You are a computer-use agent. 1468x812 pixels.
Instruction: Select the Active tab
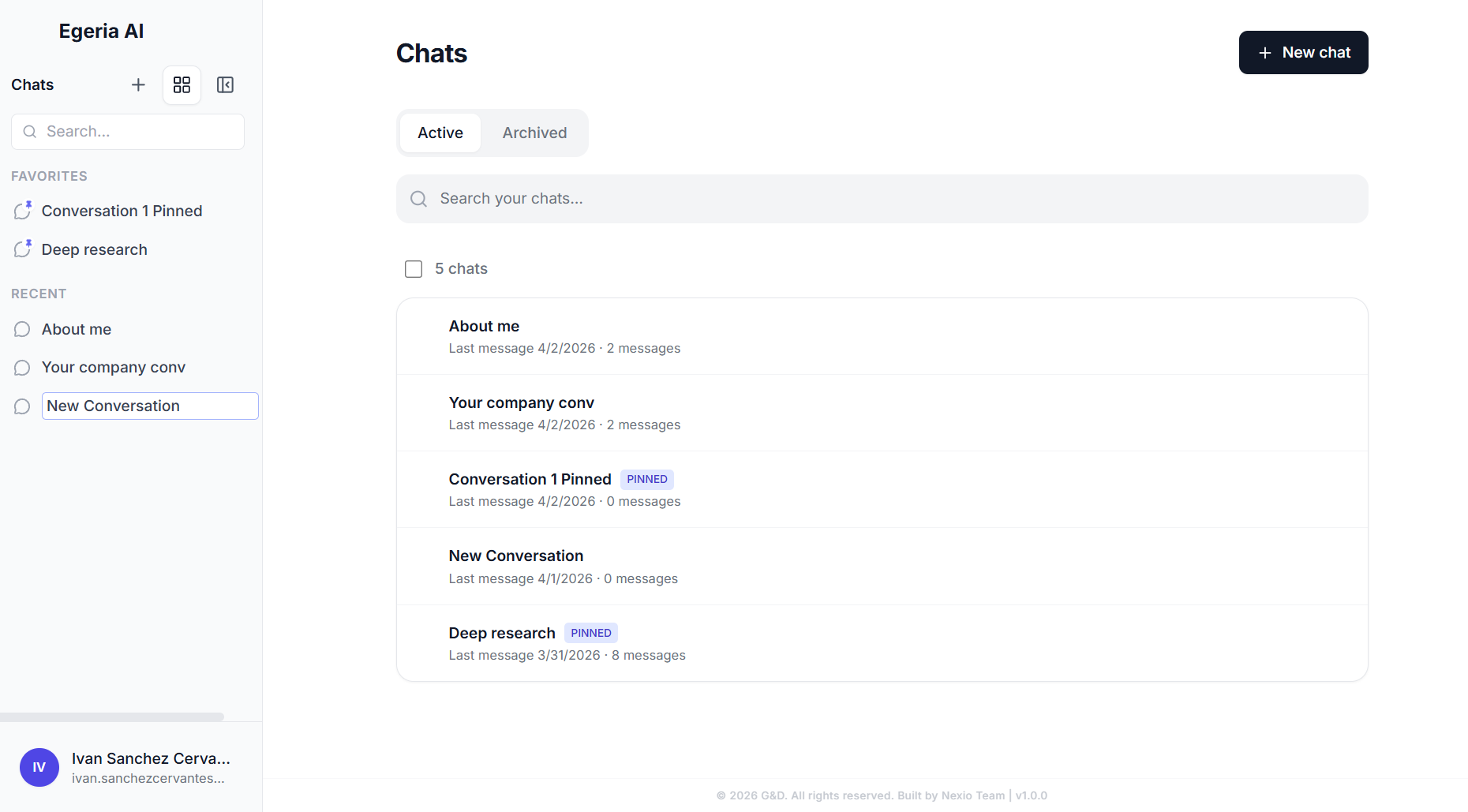pyautogui.click(x=440, y=133)
